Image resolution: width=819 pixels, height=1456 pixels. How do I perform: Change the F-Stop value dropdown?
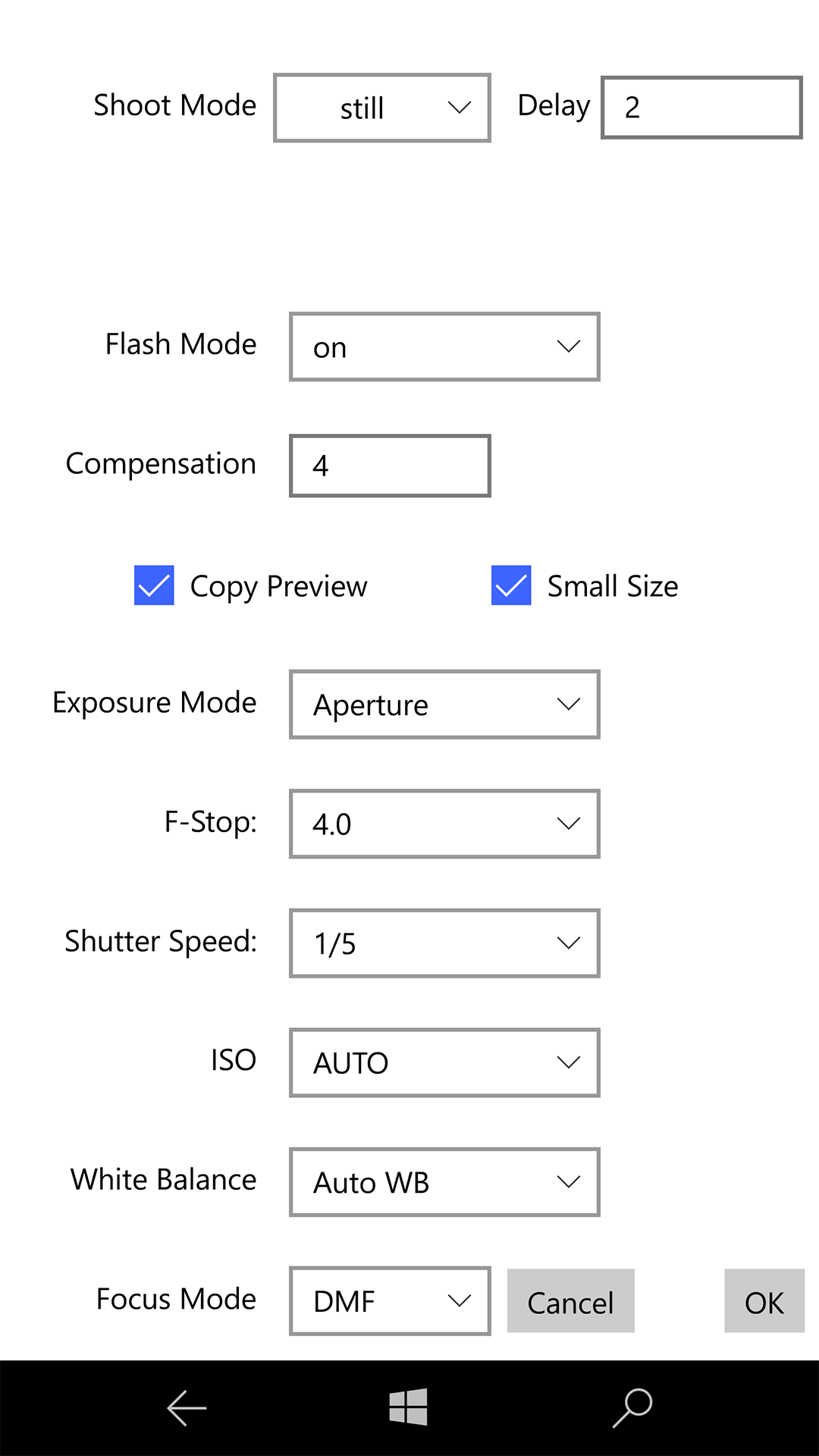click(444, 824)
